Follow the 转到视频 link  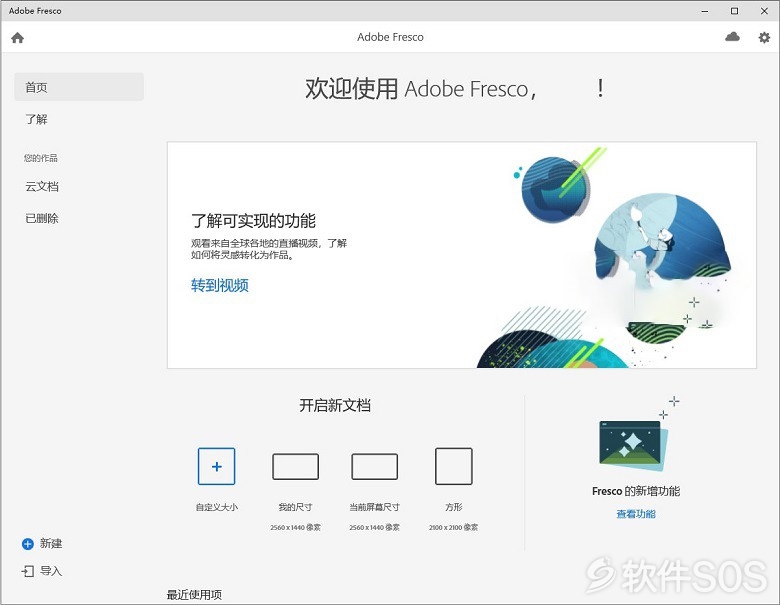coord(220,285)
